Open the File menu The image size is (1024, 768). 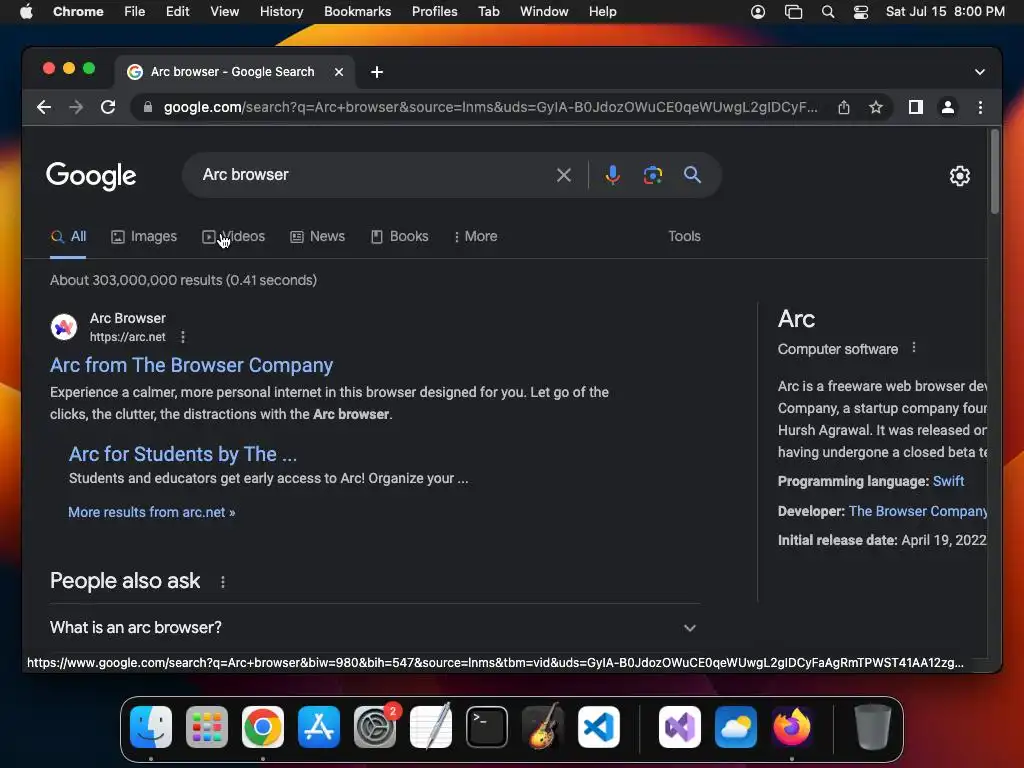pos(135,12)
